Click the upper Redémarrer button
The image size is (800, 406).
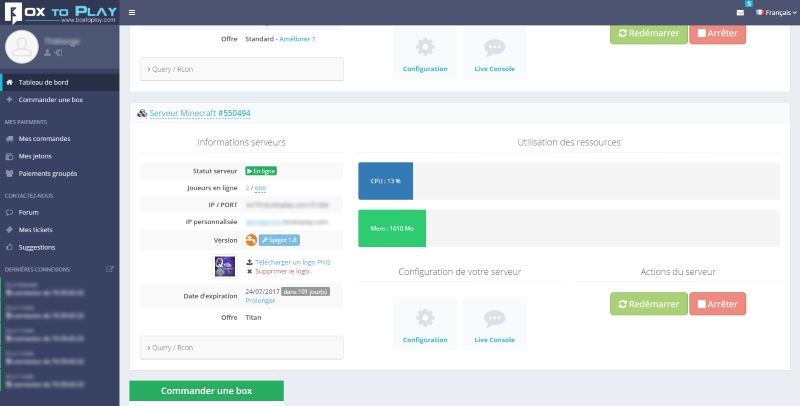(648, 33)
